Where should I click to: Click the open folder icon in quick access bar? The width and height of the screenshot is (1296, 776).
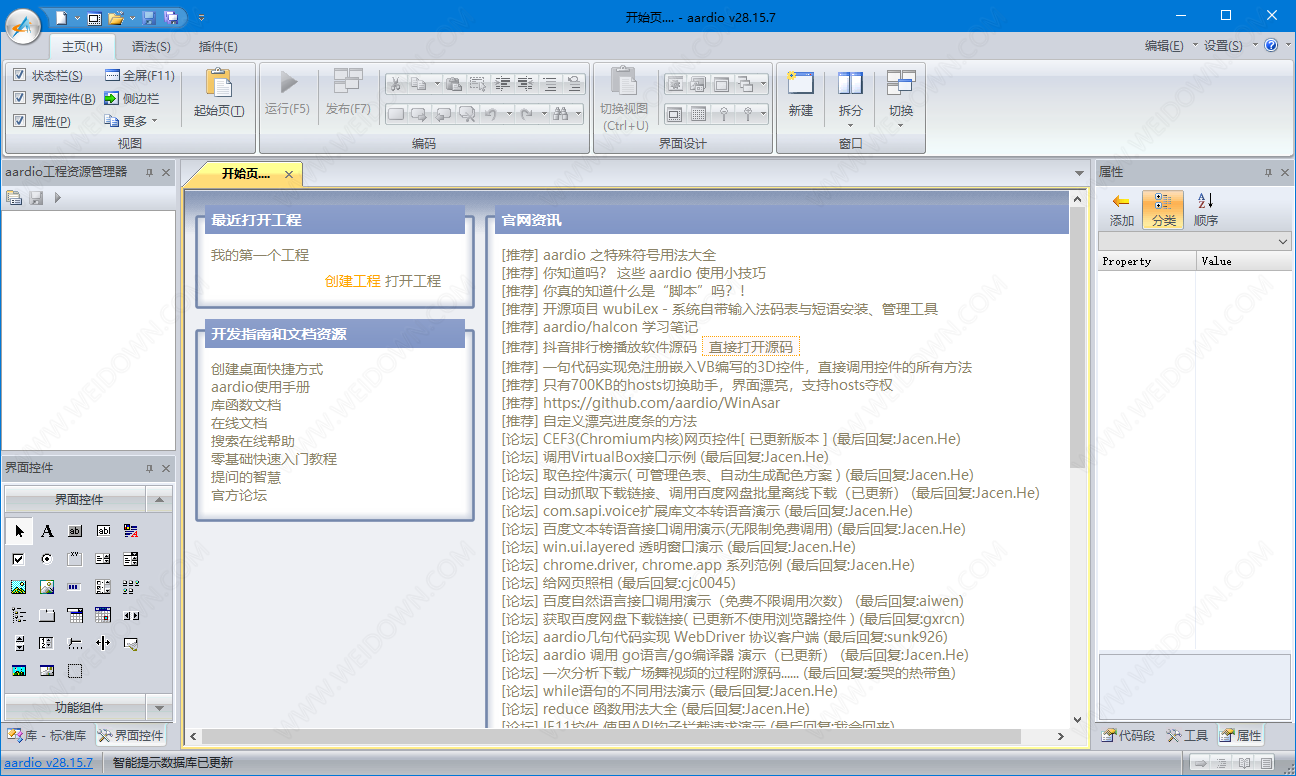tap(116, 18)
